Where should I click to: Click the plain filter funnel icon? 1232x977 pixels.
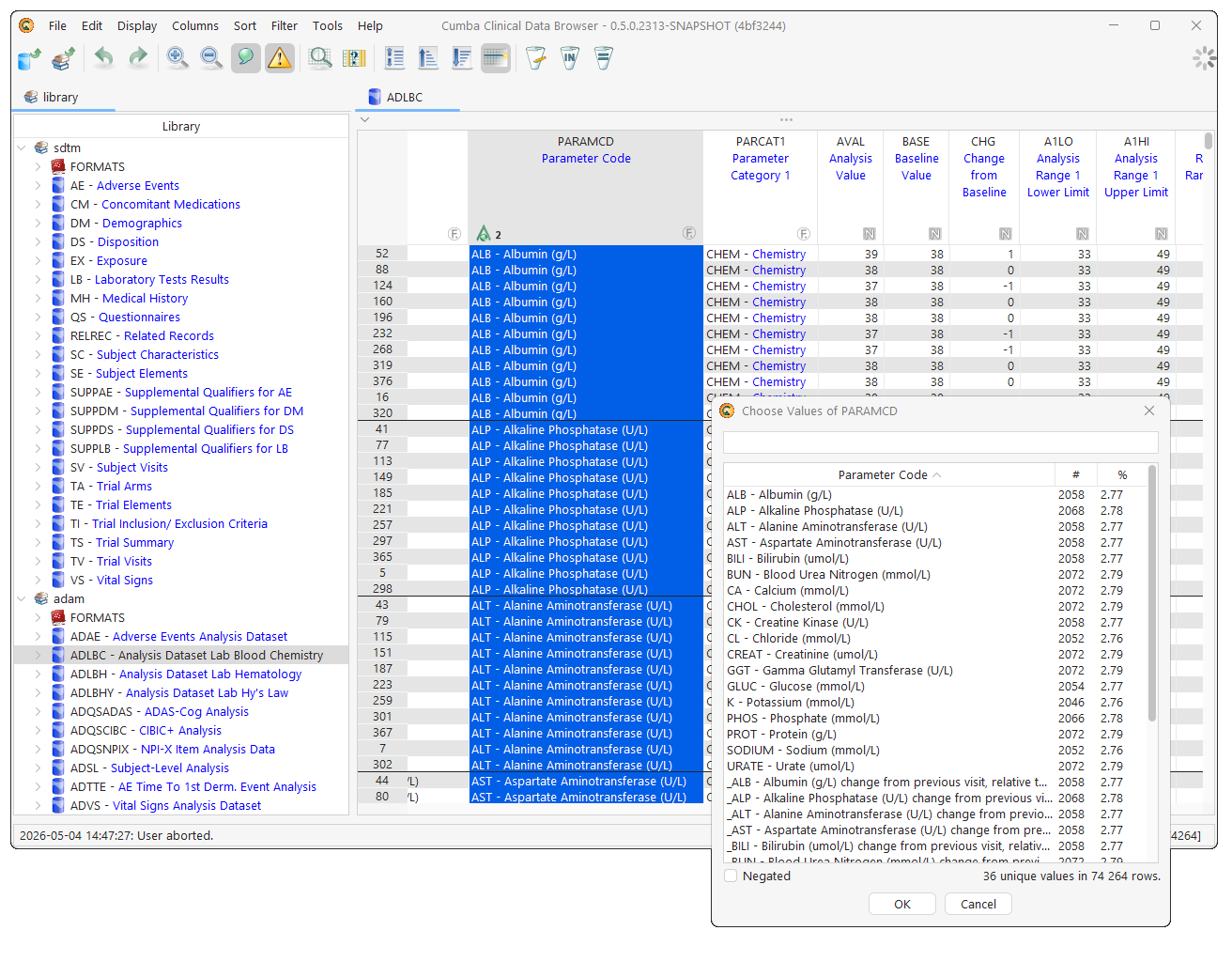[x=604, y=58]
